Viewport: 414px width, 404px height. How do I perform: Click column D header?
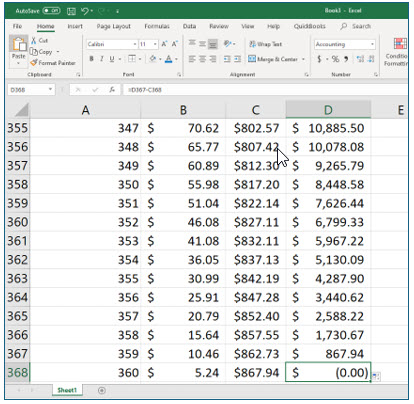(x=328, y=110)
